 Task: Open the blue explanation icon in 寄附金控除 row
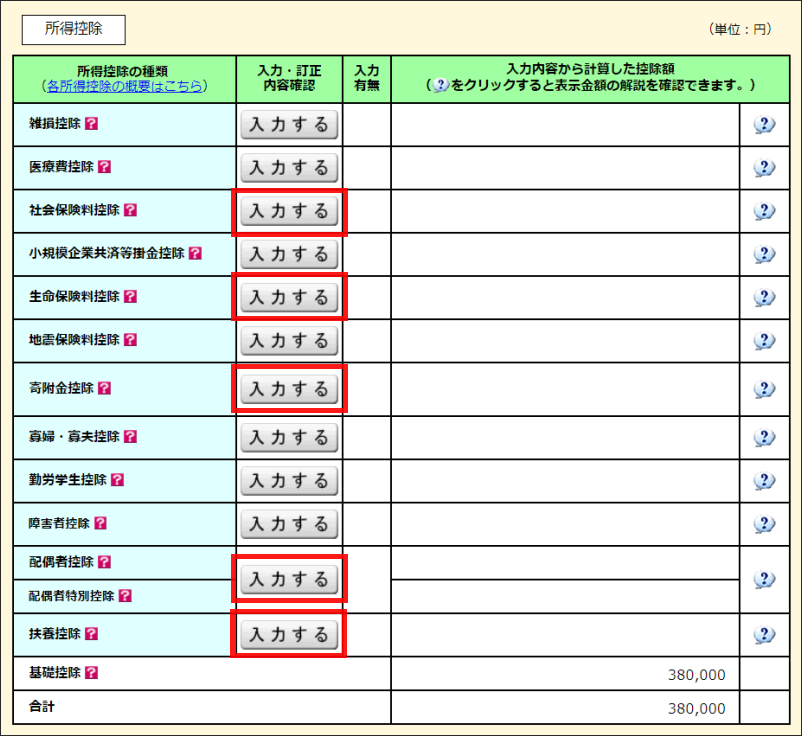click(x=764, y=389)
